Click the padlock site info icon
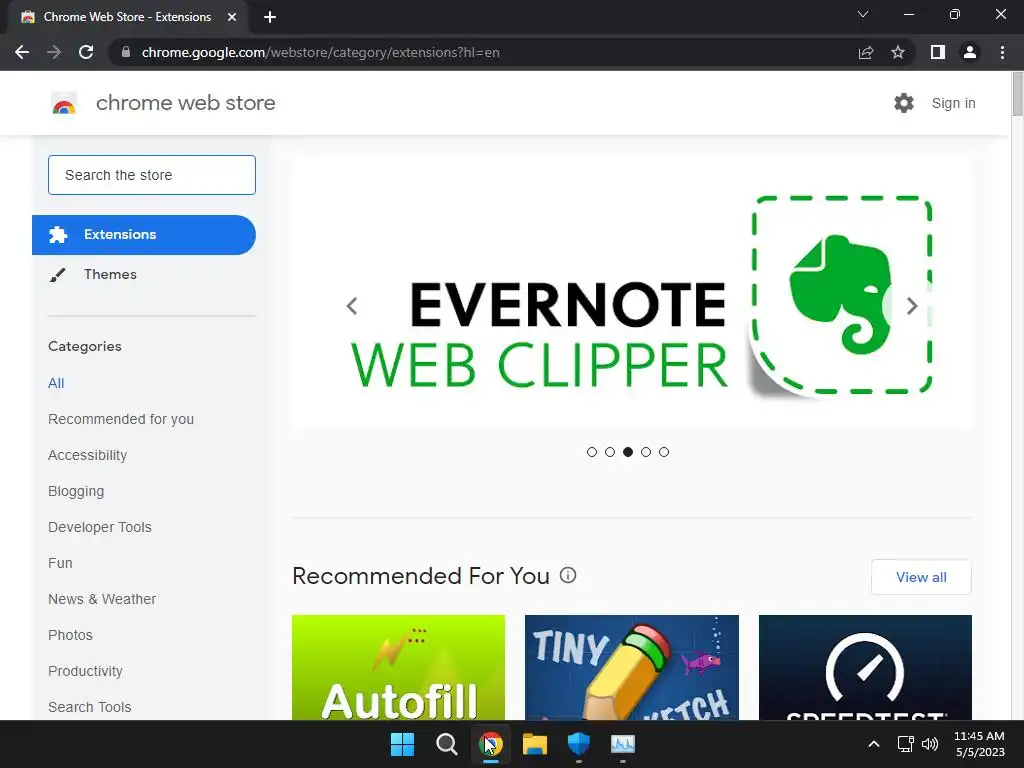1024x768 pixels. point(126,52)
